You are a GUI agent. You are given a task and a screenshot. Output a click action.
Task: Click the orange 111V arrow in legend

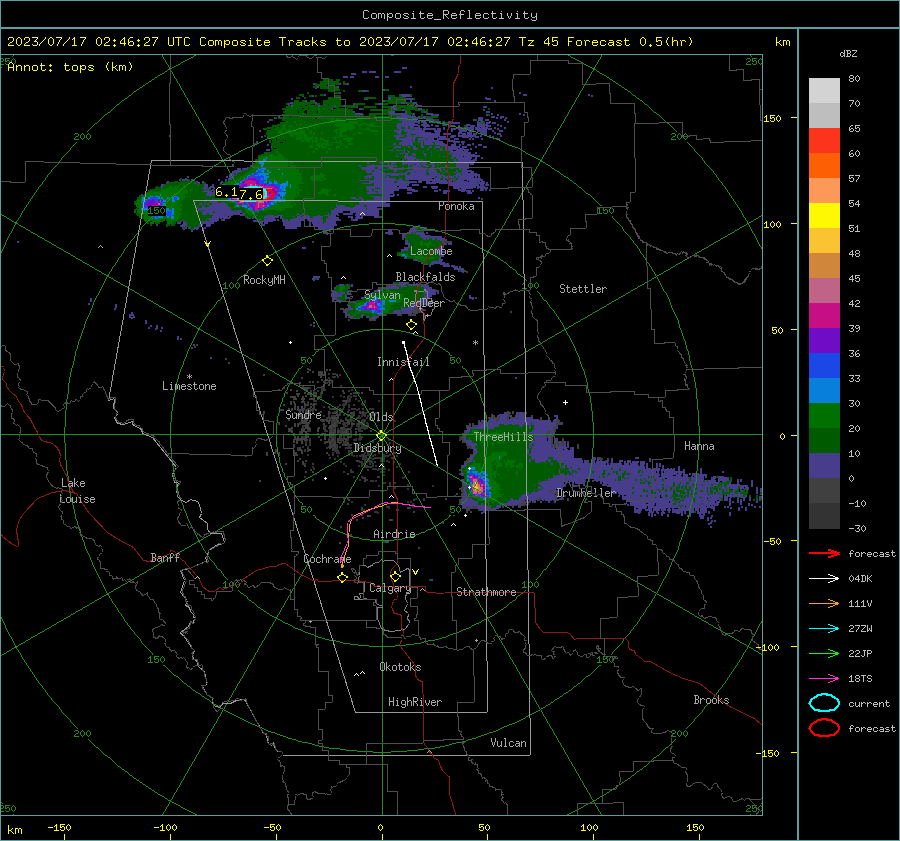824,603
